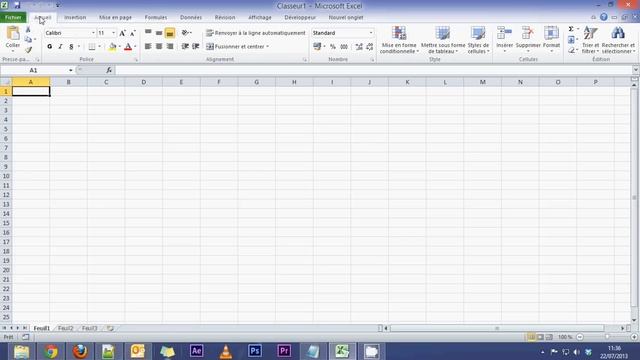Apply thousands separator 000 icon
640x360 pixels.
pyautogui.click(x=344, y=47)
